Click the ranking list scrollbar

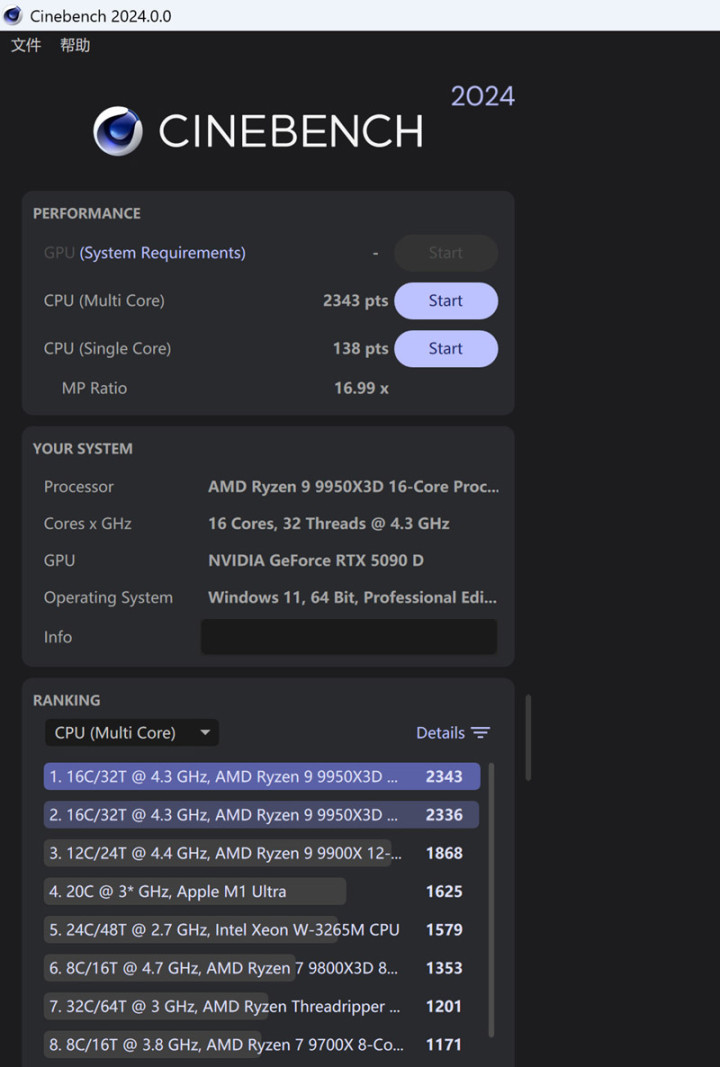[x=491, y=900]
